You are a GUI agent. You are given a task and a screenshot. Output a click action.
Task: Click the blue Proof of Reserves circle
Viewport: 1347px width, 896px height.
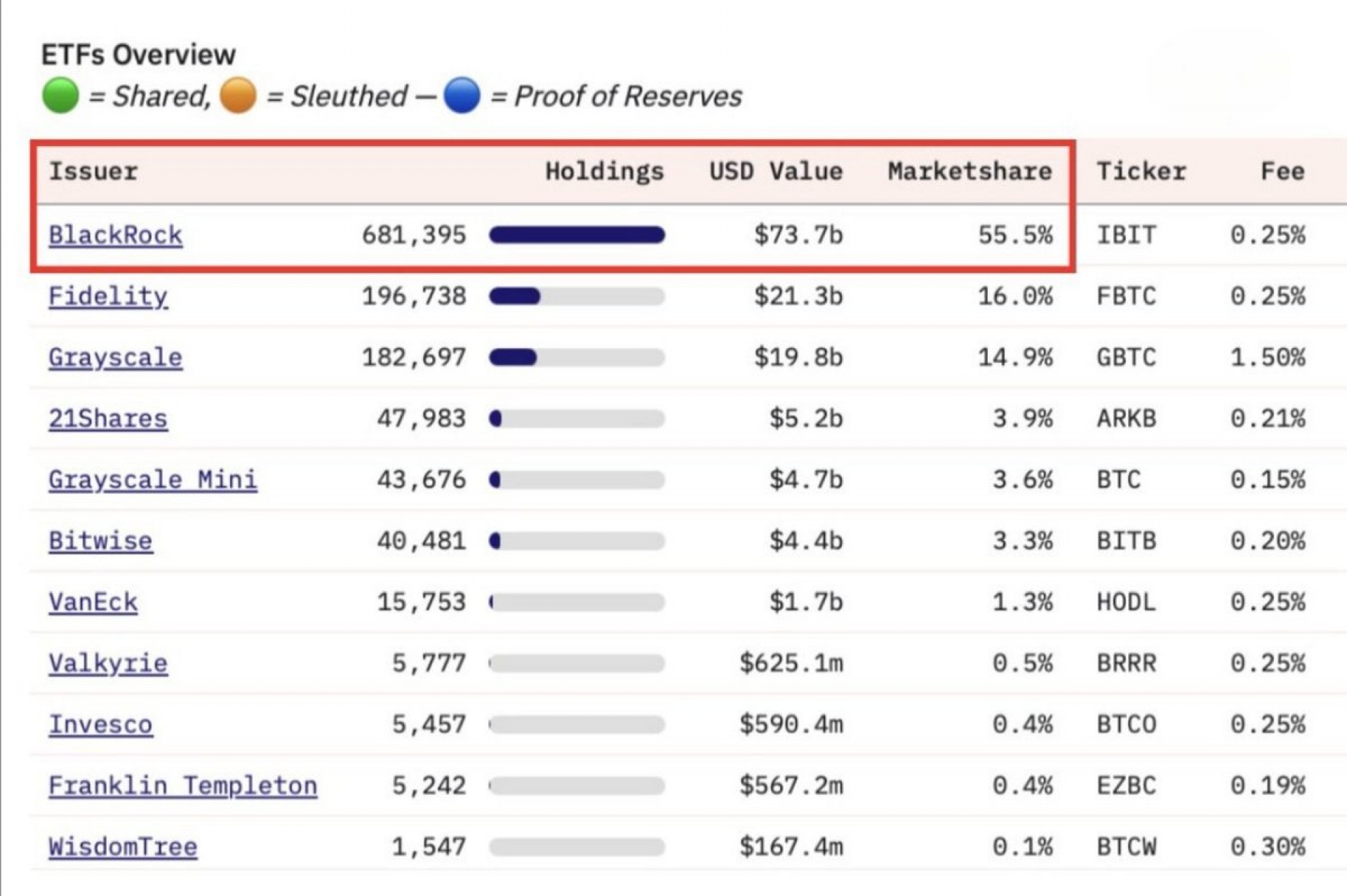[462, 95]
